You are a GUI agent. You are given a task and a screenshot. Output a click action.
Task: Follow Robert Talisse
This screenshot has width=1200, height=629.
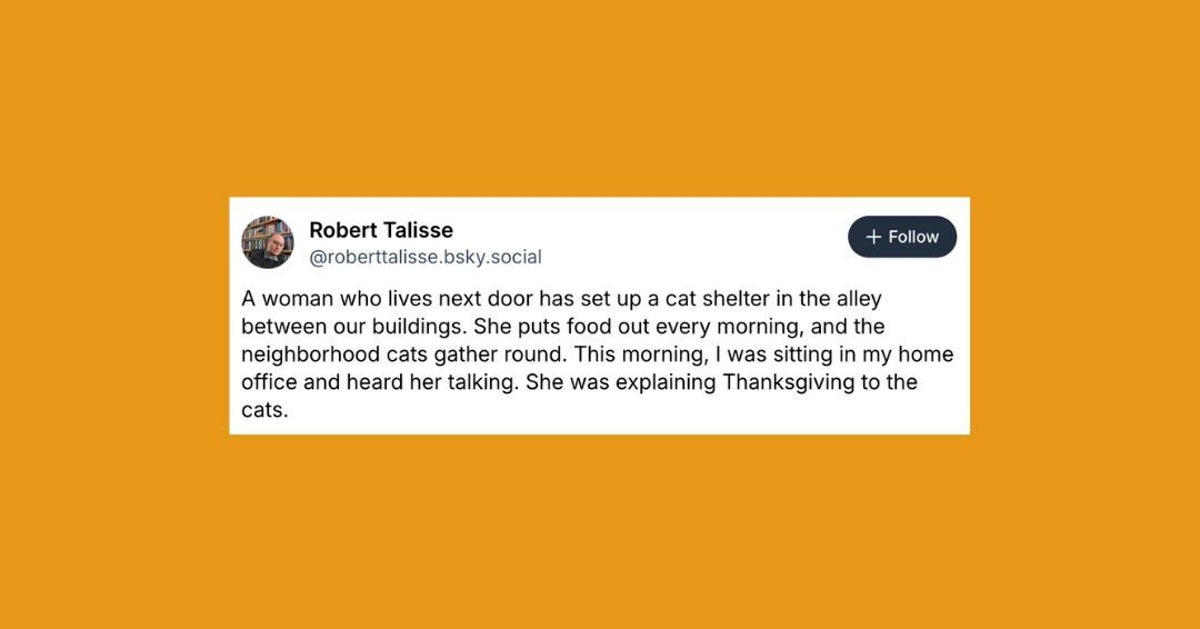pos(902,237)
